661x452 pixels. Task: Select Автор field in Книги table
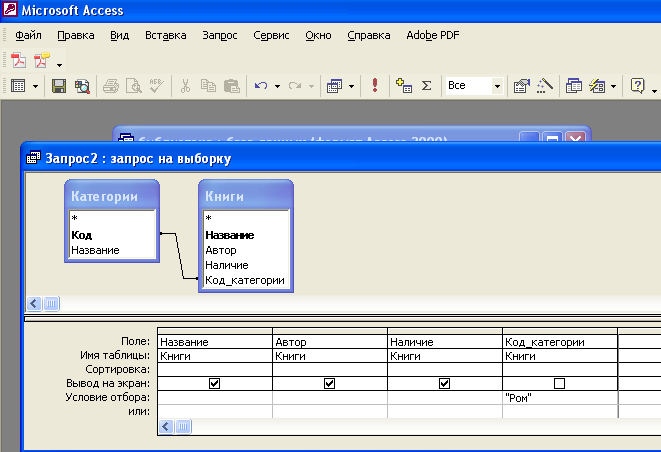[246, 250]
